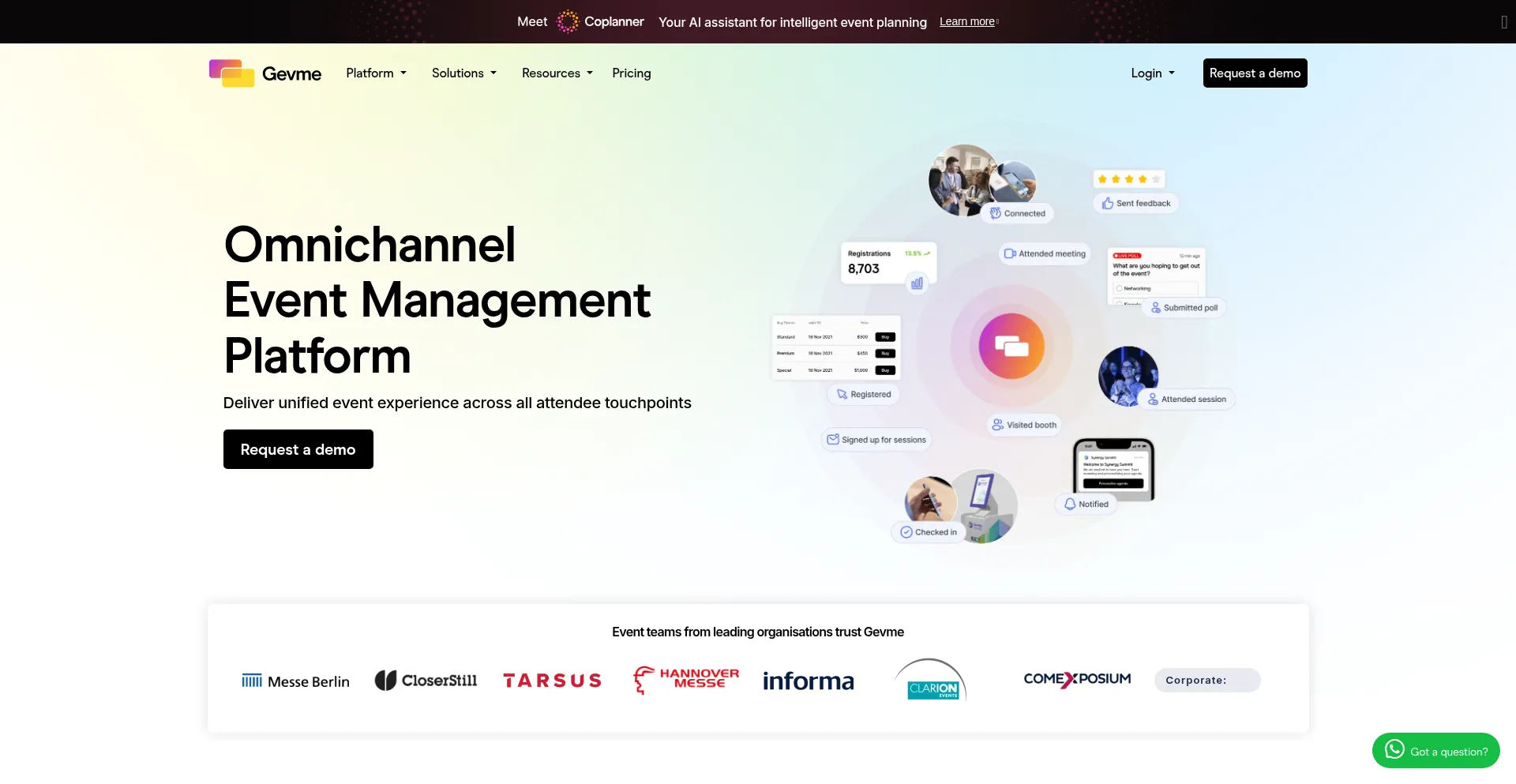
Task: Open the Solutions dropdown menu
Action: (x=463, y=73)
